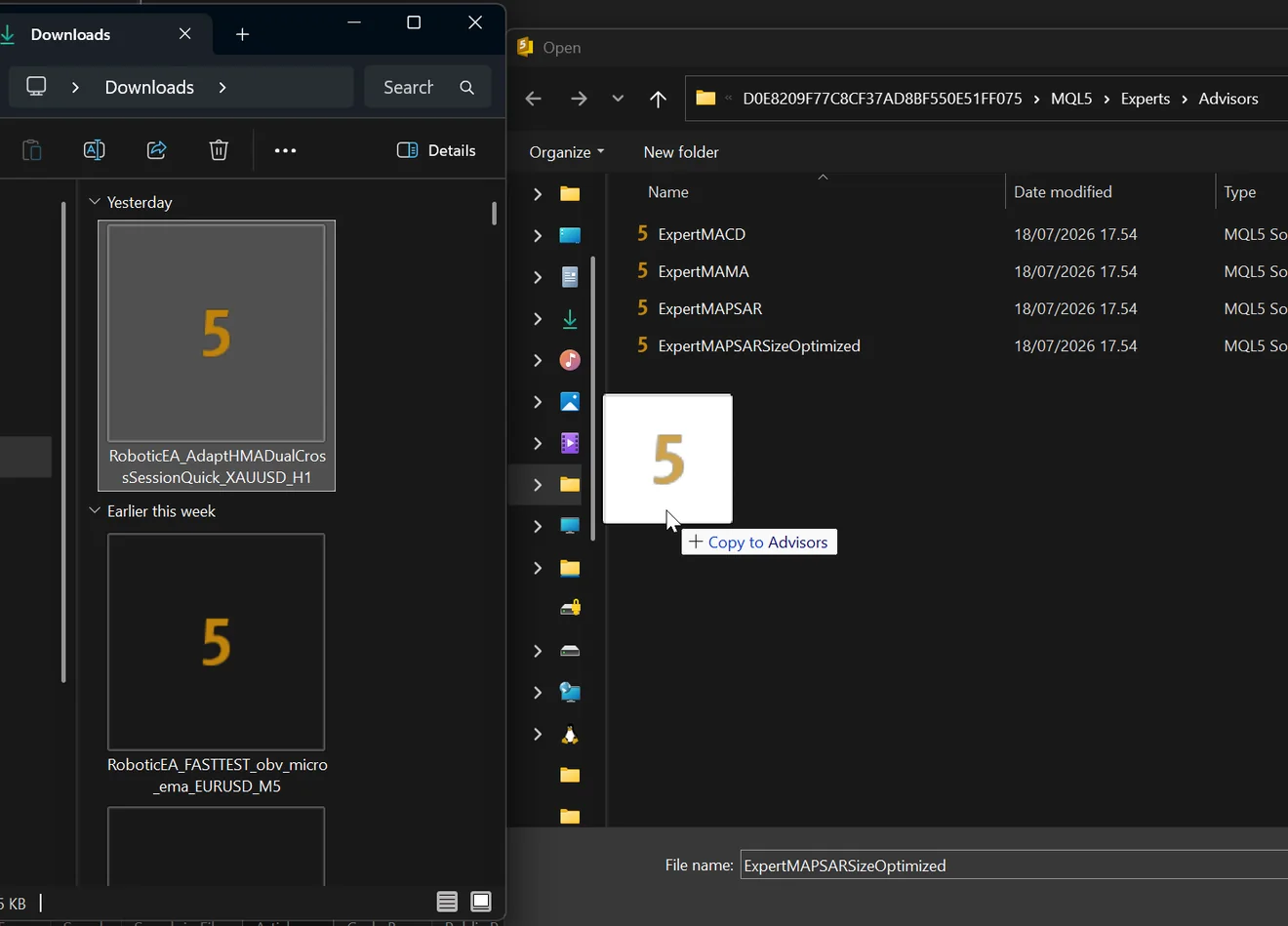This screenshot has height=926, width=1288.
Task: Select the Music icon in Open dialog tree
Action: click(570, 360)
